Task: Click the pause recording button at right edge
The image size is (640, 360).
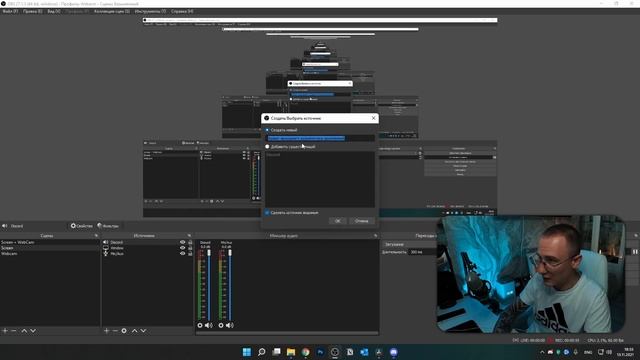Action: pos(635,252)
